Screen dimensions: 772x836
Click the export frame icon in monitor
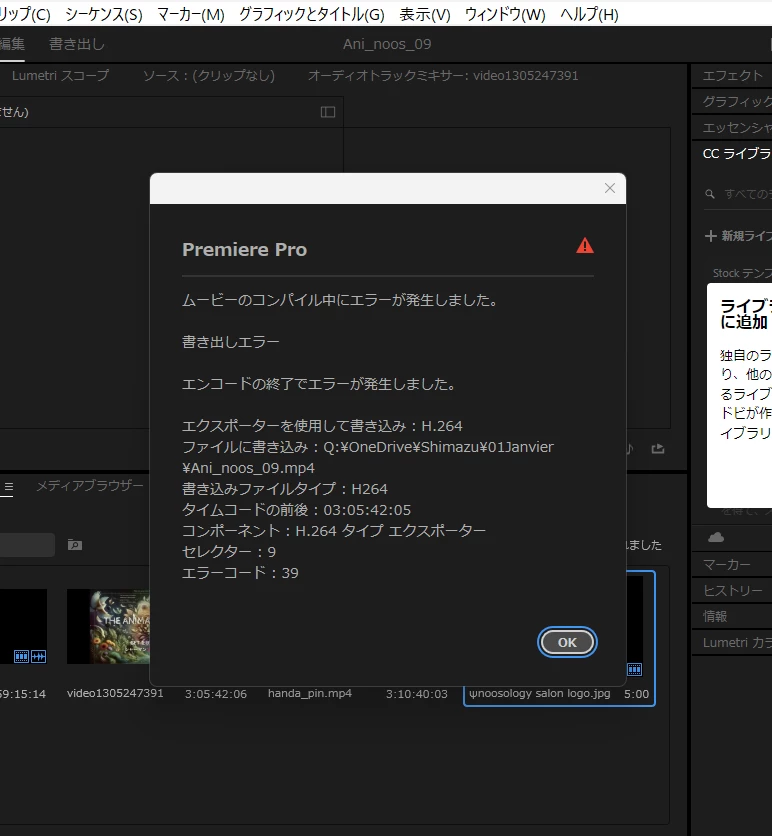658,449
